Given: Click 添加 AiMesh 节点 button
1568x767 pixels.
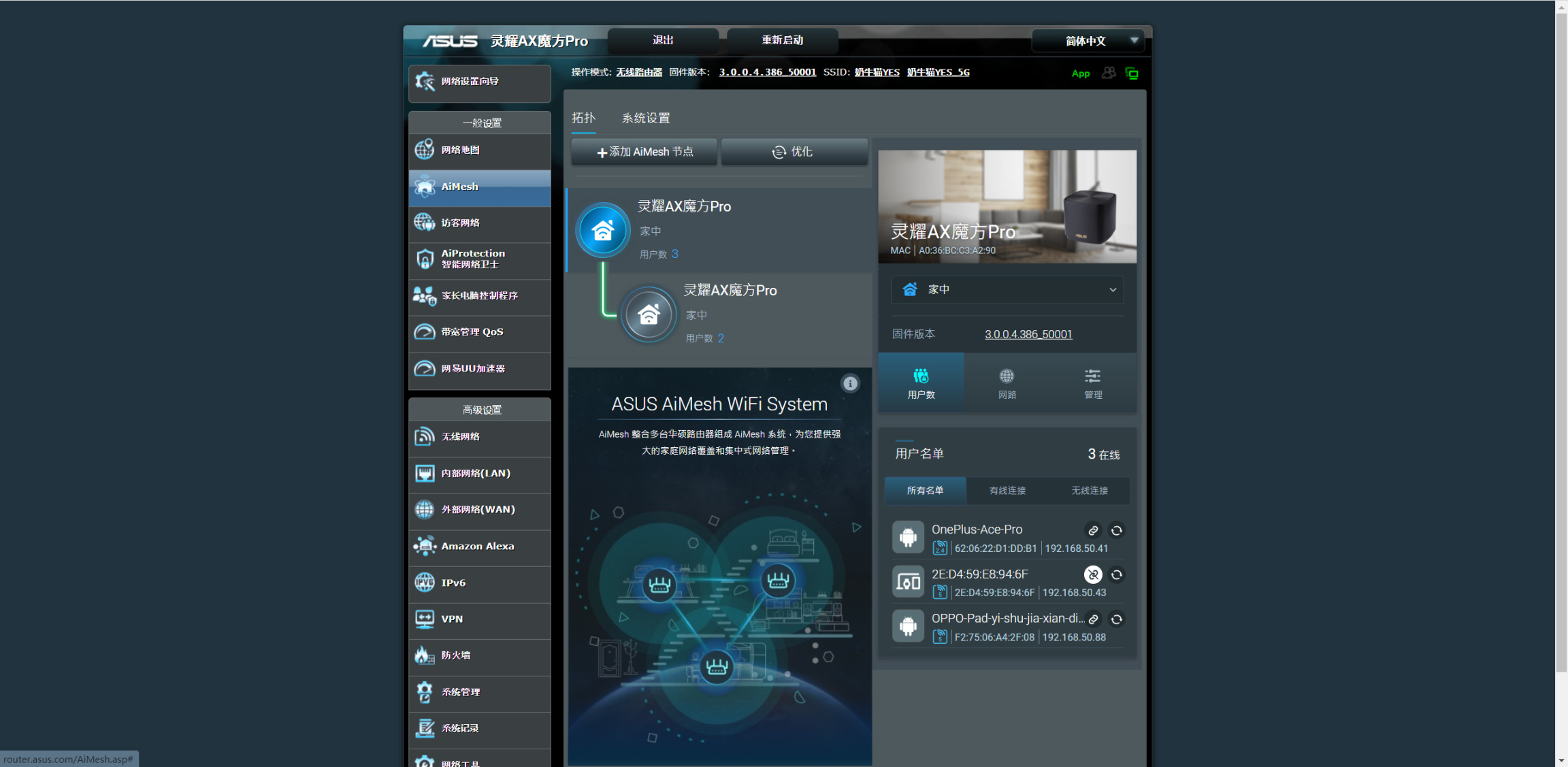Looking at the screenshot, I should point(644,152).
